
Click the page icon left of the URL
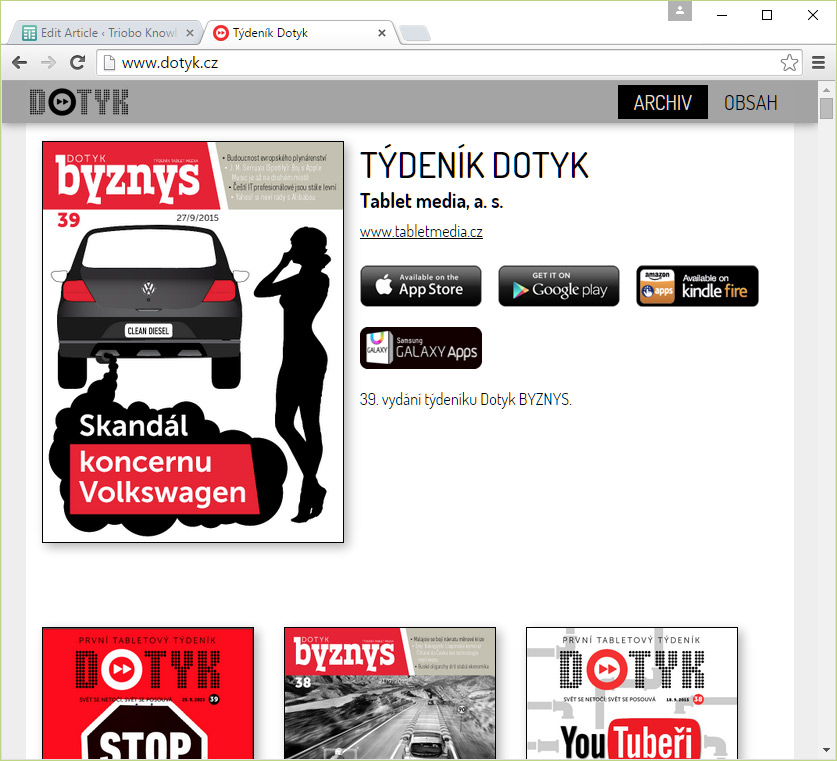click(109, 63)
